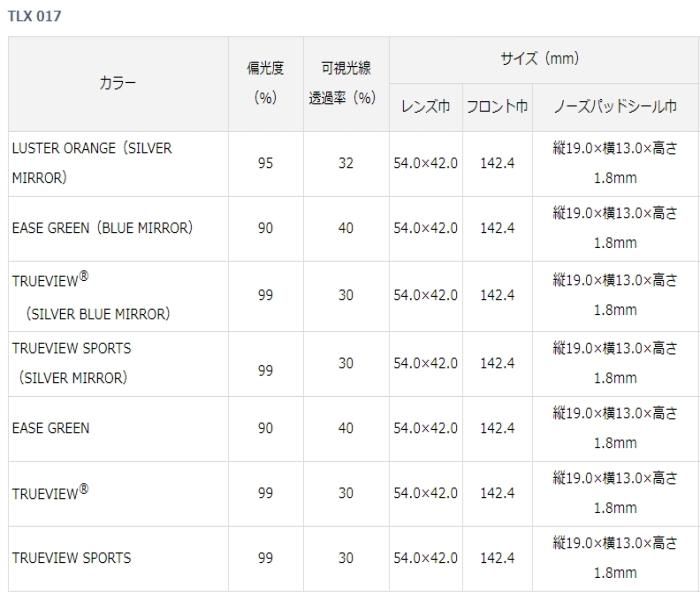Viewport: 700px width, 595px height.
Task: Click the polarization value 95
Action: pyautogui.click(x=265, y=163)
